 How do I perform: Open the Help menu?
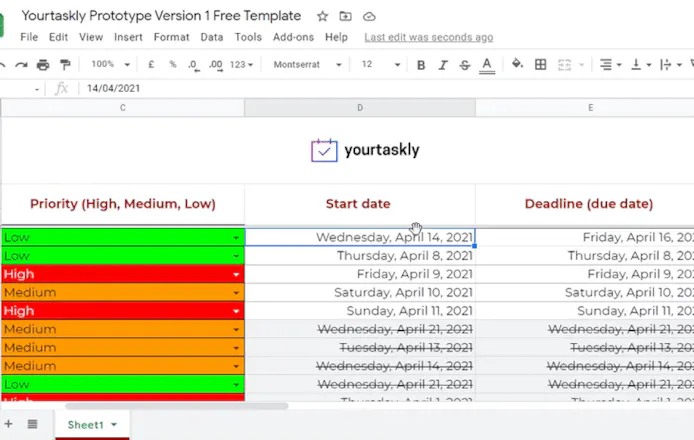tap(336, 37)
